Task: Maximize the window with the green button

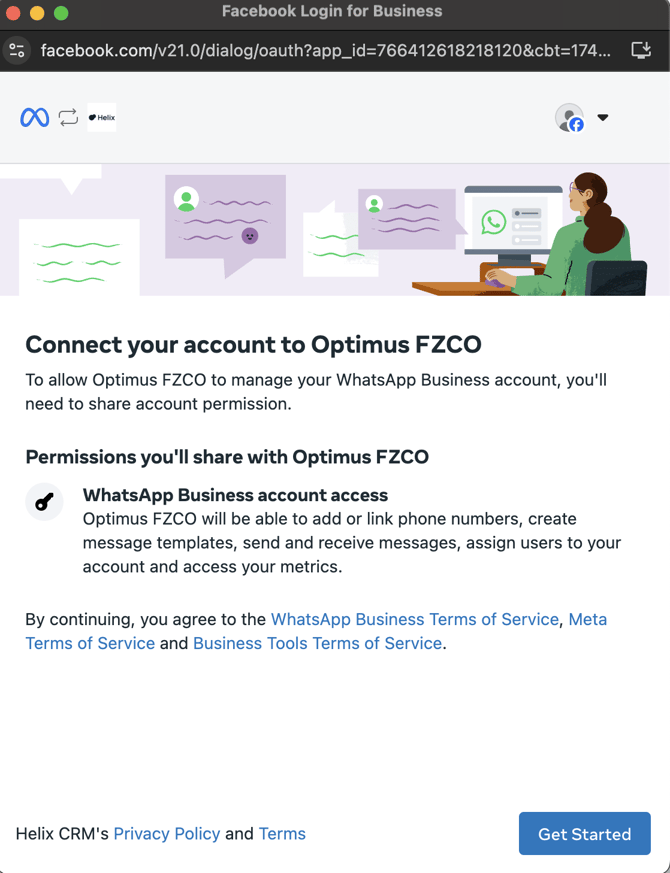Action: (61, 13)
